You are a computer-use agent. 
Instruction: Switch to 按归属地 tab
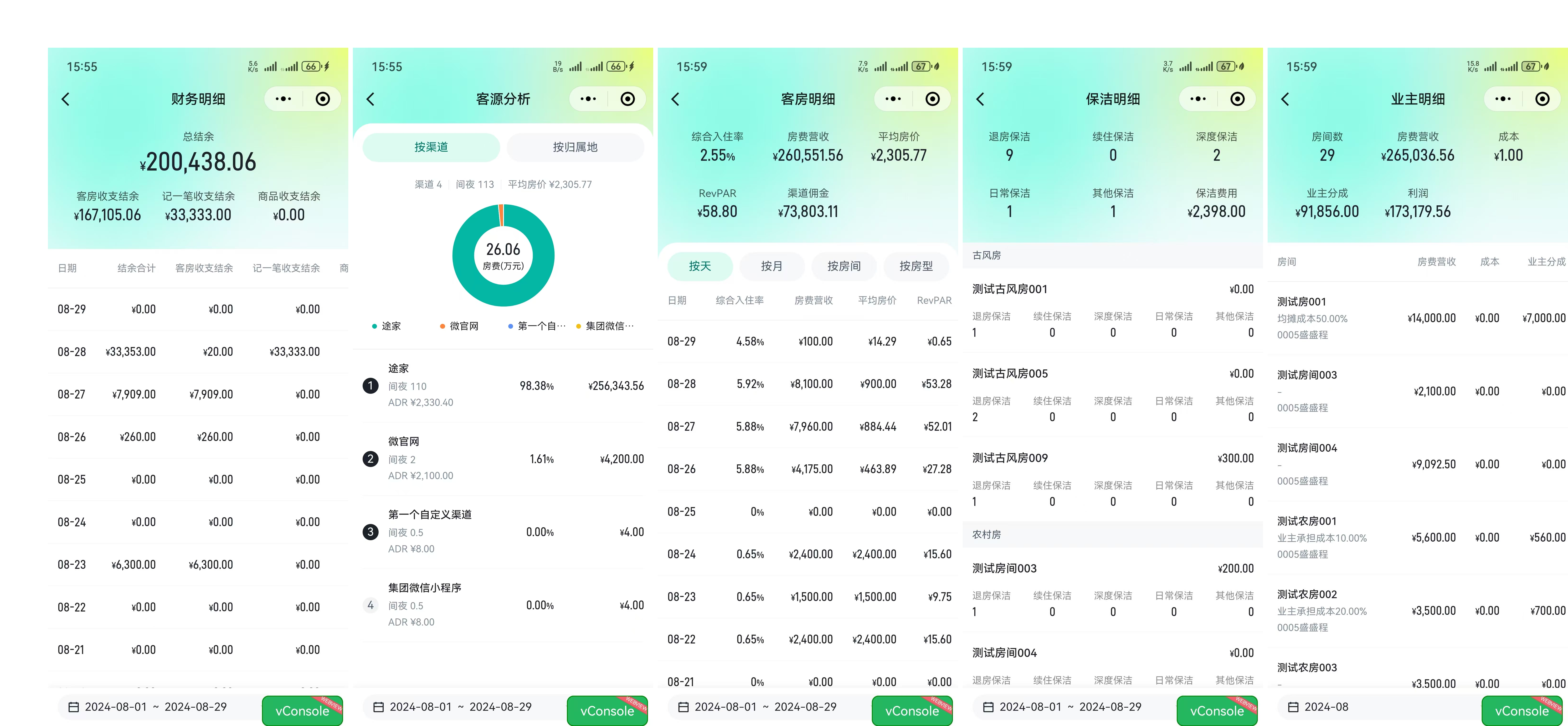click(575, 147)
